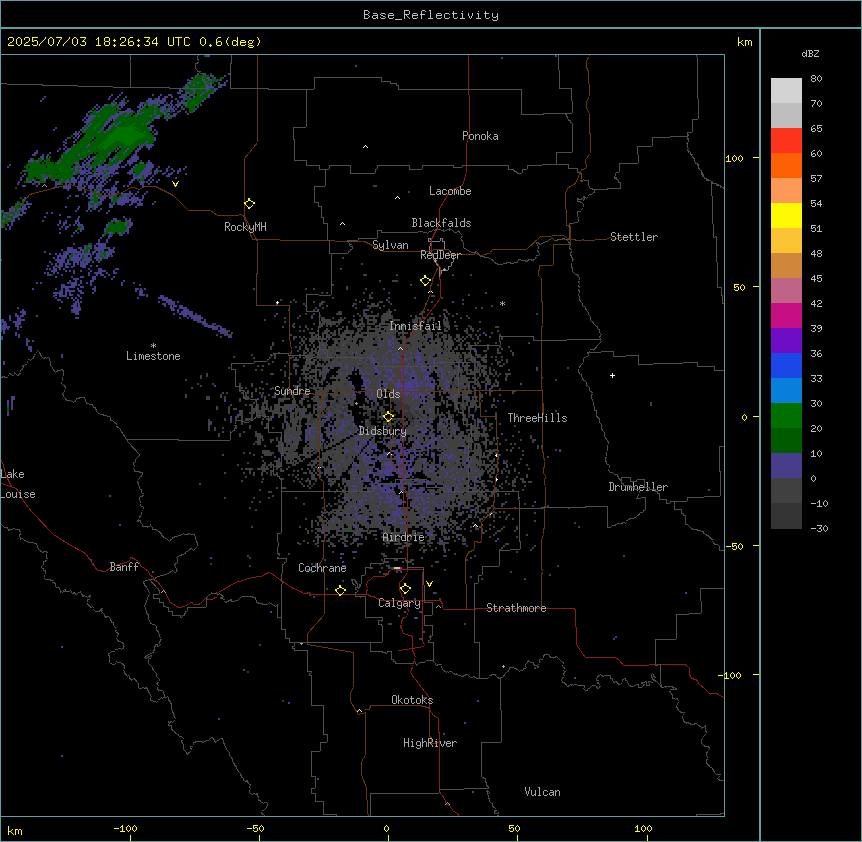Click the Calgary city label

coord(399,603)
